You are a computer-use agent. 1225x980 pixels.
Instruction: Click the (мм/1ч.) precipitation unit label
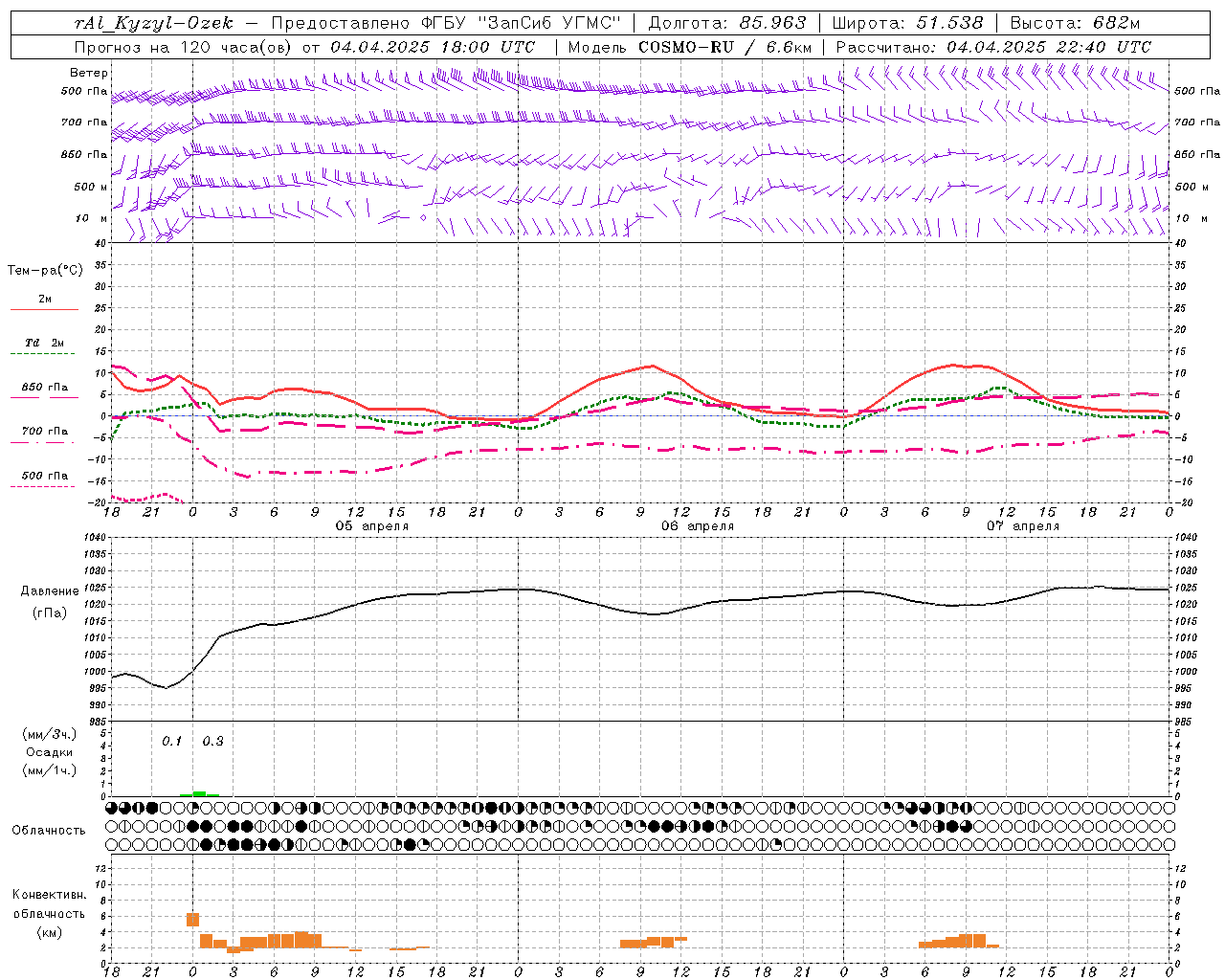tap(50, 771)
